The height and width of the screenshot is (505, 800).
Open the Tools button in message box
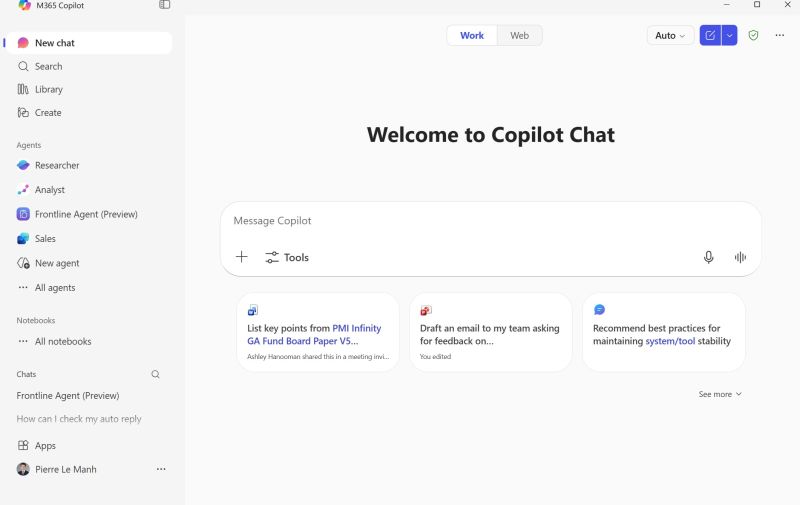click(x=287, y=257)
